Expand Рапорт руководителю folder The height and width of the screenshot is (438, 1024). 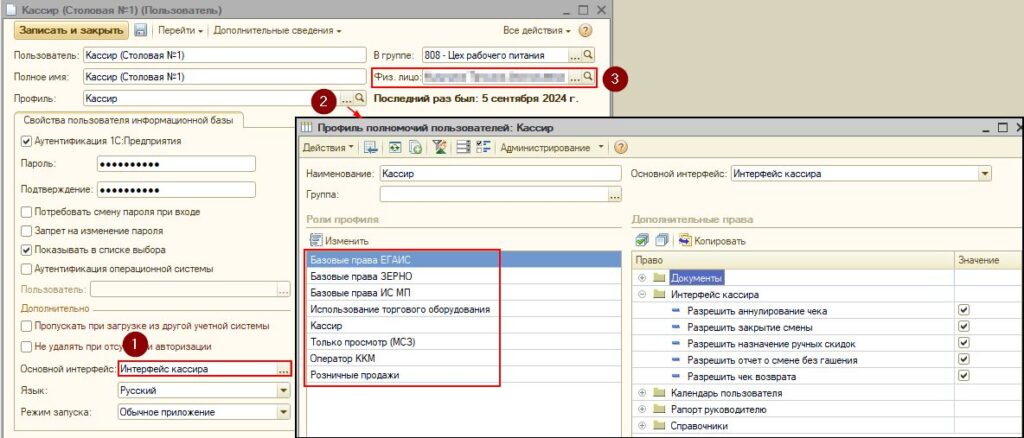pos(642,410)
